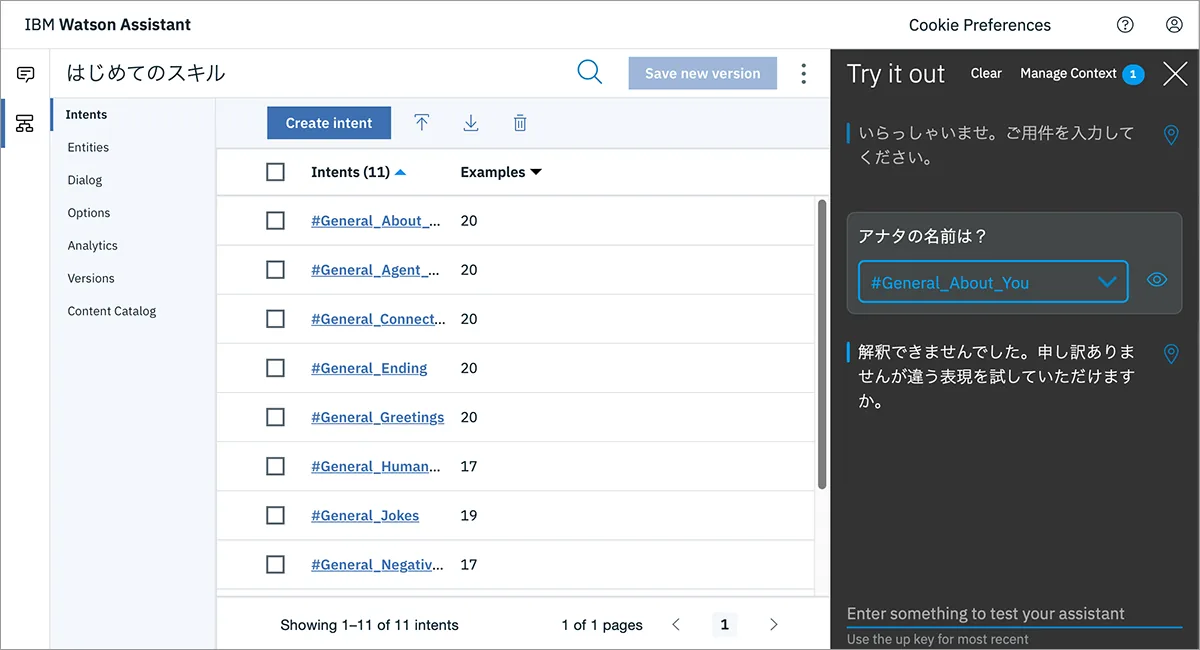Click the download intents icon
This screenshot has width=1200, height=650.
coord(471,123)
